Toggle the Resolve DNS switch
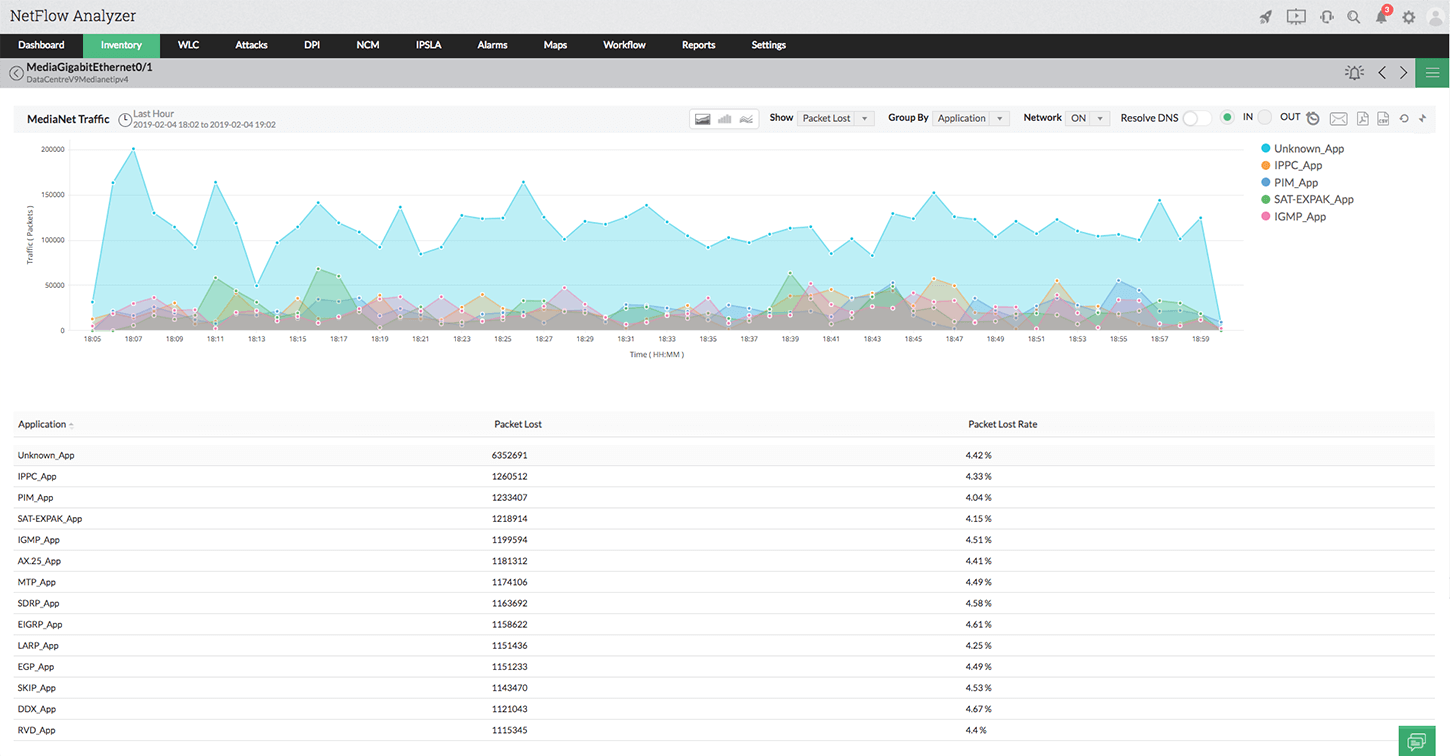Viewport: 1450px width, 756px height. (1196, 118)
